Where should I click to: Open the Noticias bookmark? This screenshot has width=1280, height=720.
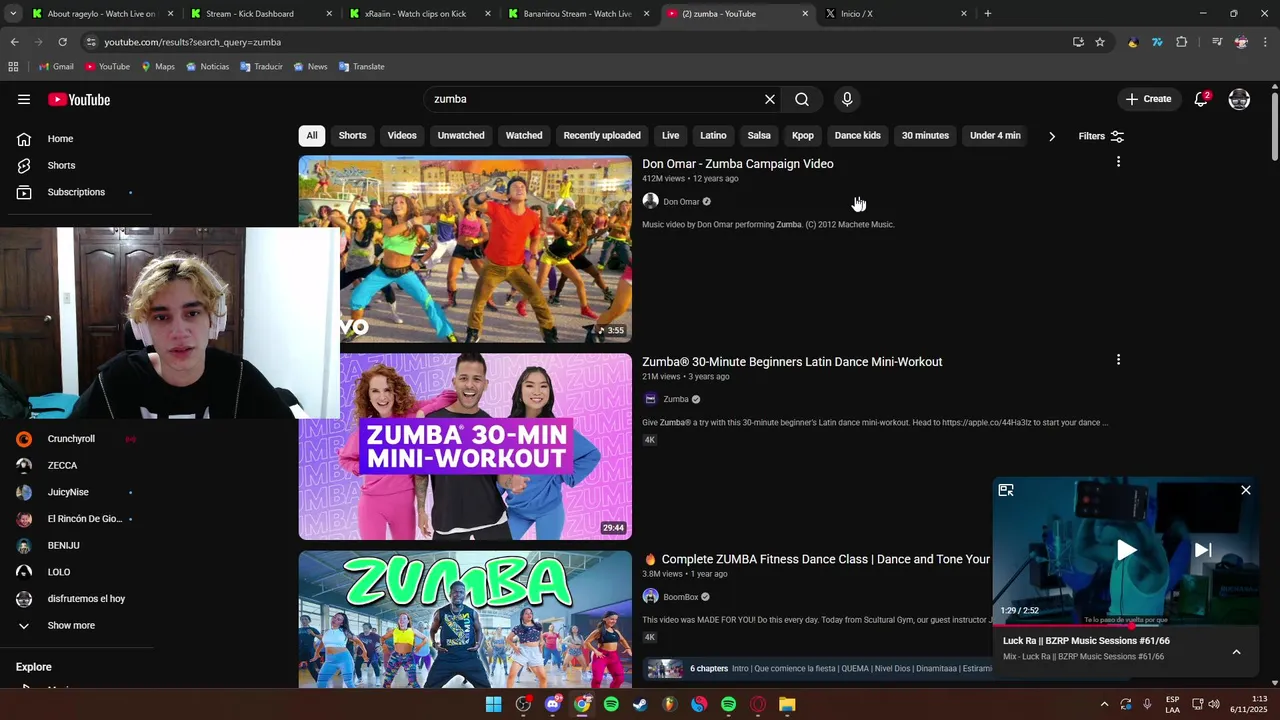click(x=208, y=67)
